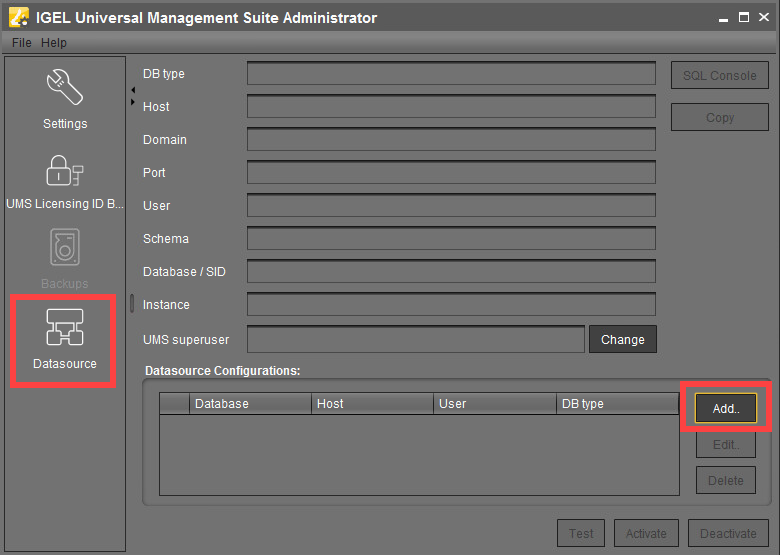Viewport: 780px width, 555px height.
Task: Click into the UMS superuser field
Action: 415,339
